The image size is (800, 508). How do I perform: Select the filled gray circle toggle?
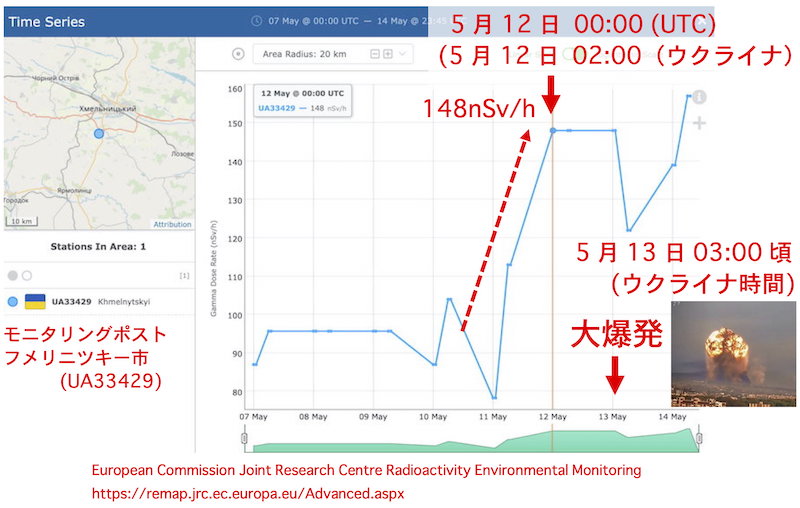[x=13, y=275]
